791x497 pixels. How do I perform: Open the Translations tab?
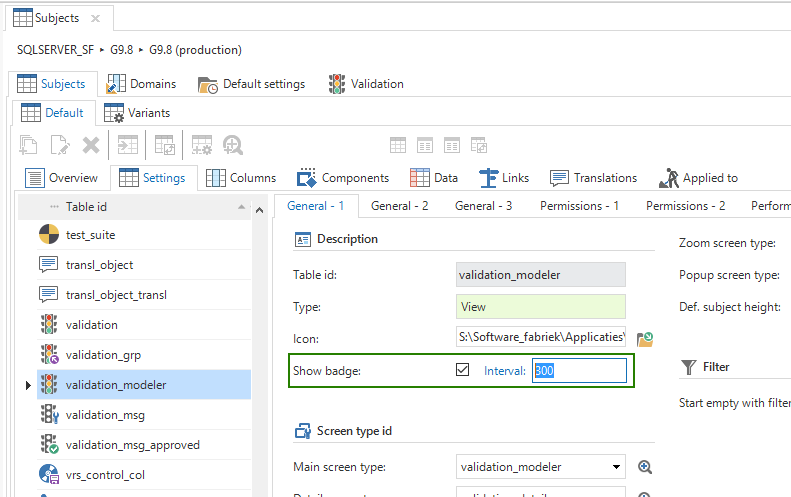click(593, 178)
